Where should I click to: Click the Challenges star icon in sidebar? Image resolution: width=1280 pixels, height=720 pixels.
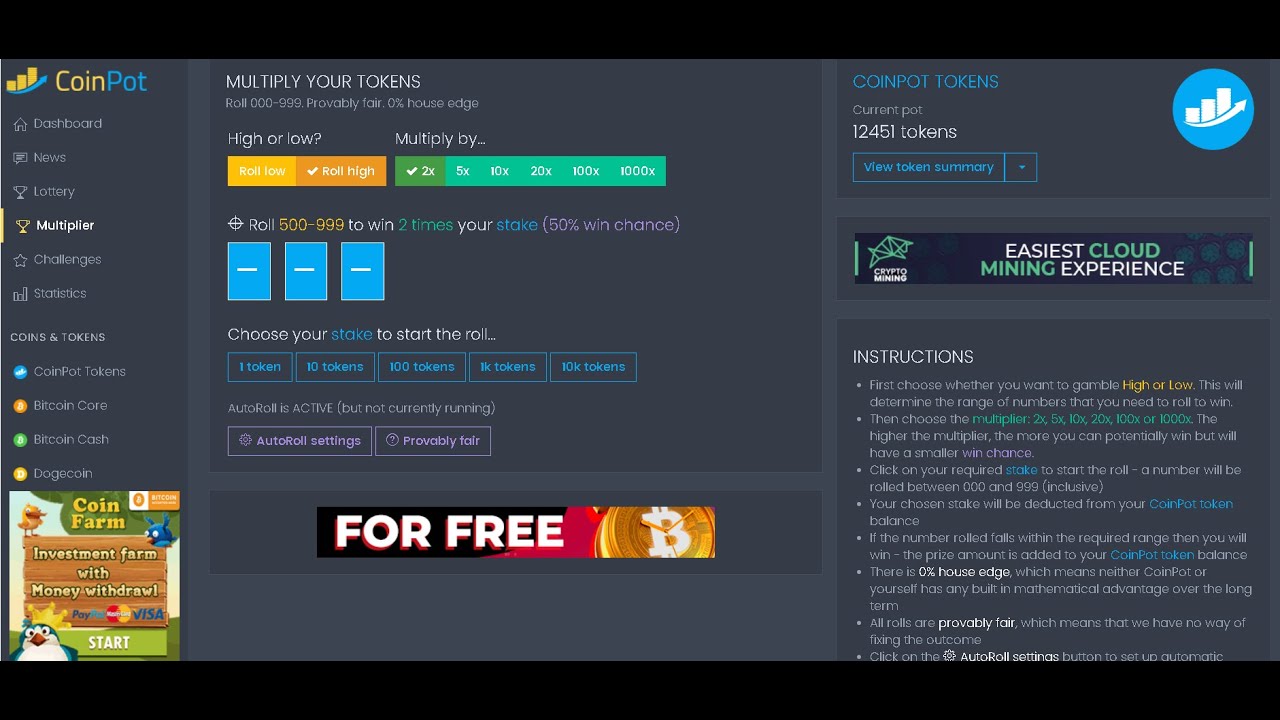coord(20,260)
